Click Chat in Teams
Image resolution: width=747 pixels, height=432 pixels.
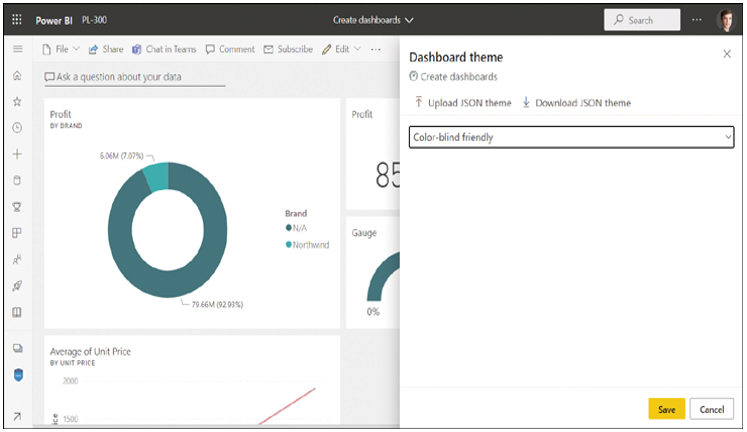164,49
